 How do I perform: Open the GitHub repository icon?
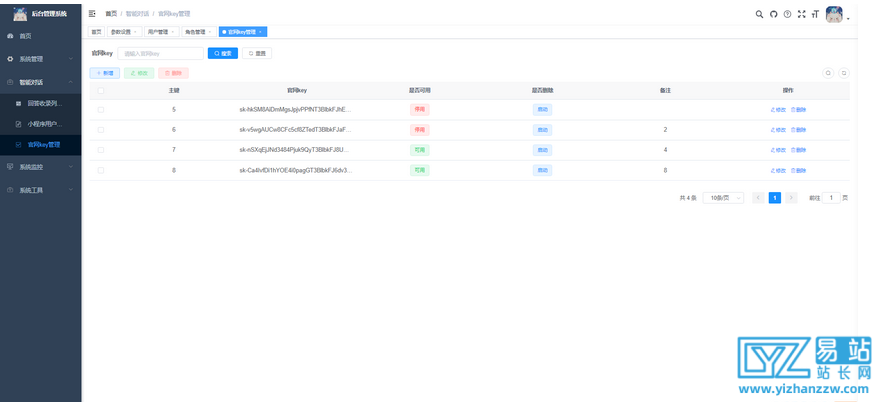click(x=773, y=14)
